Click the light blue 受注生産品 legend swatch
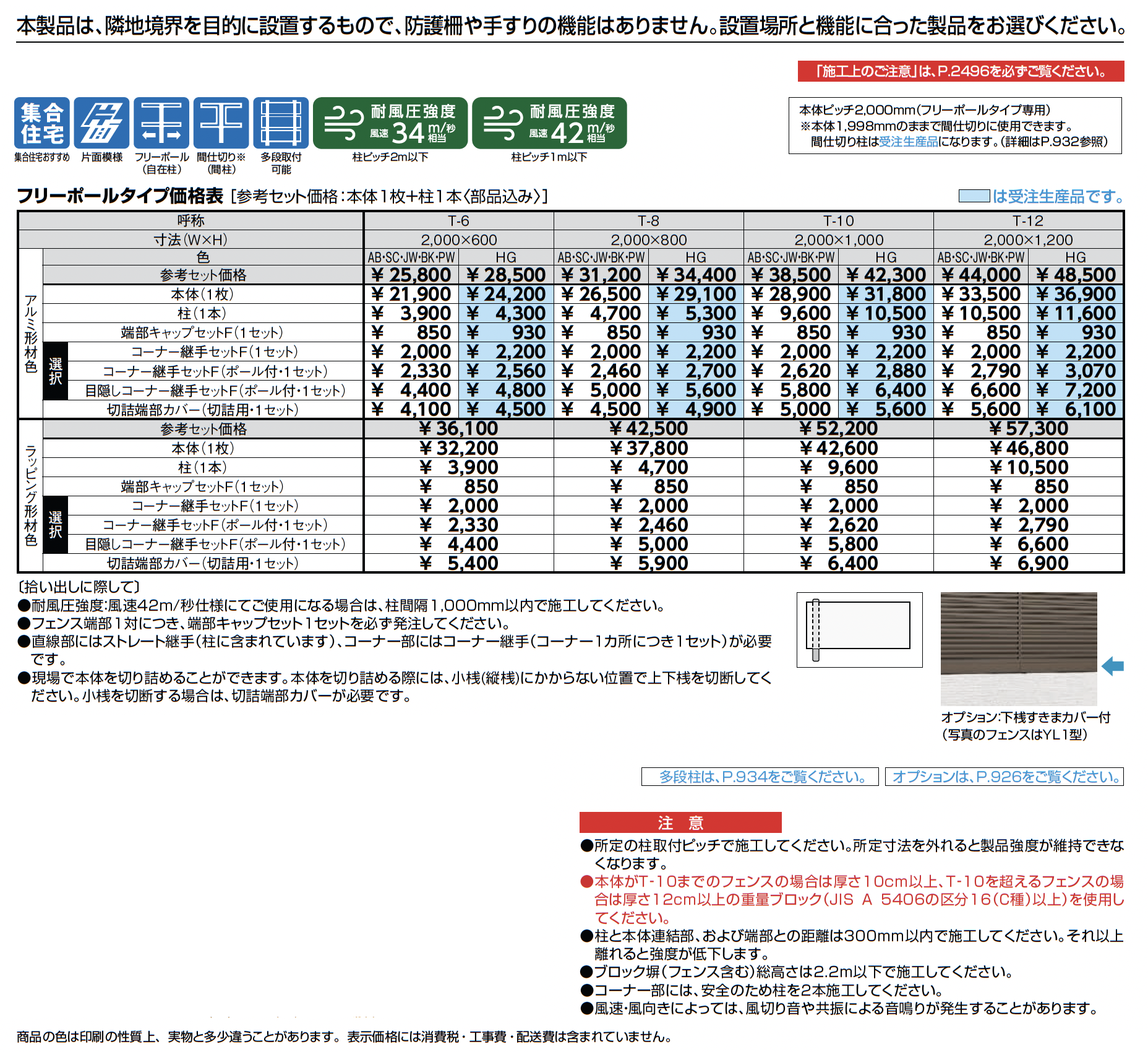 click(x=974, y=196)
